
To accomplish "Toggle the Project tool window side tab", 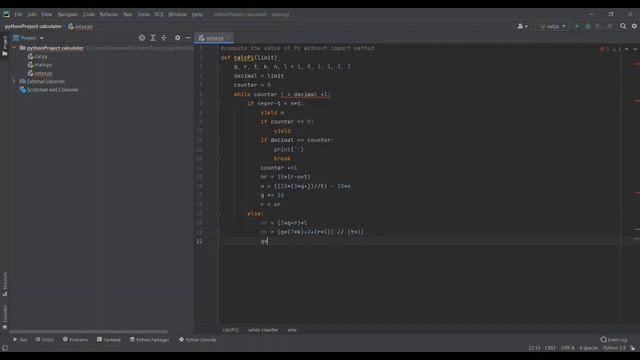I will [4, 46].
